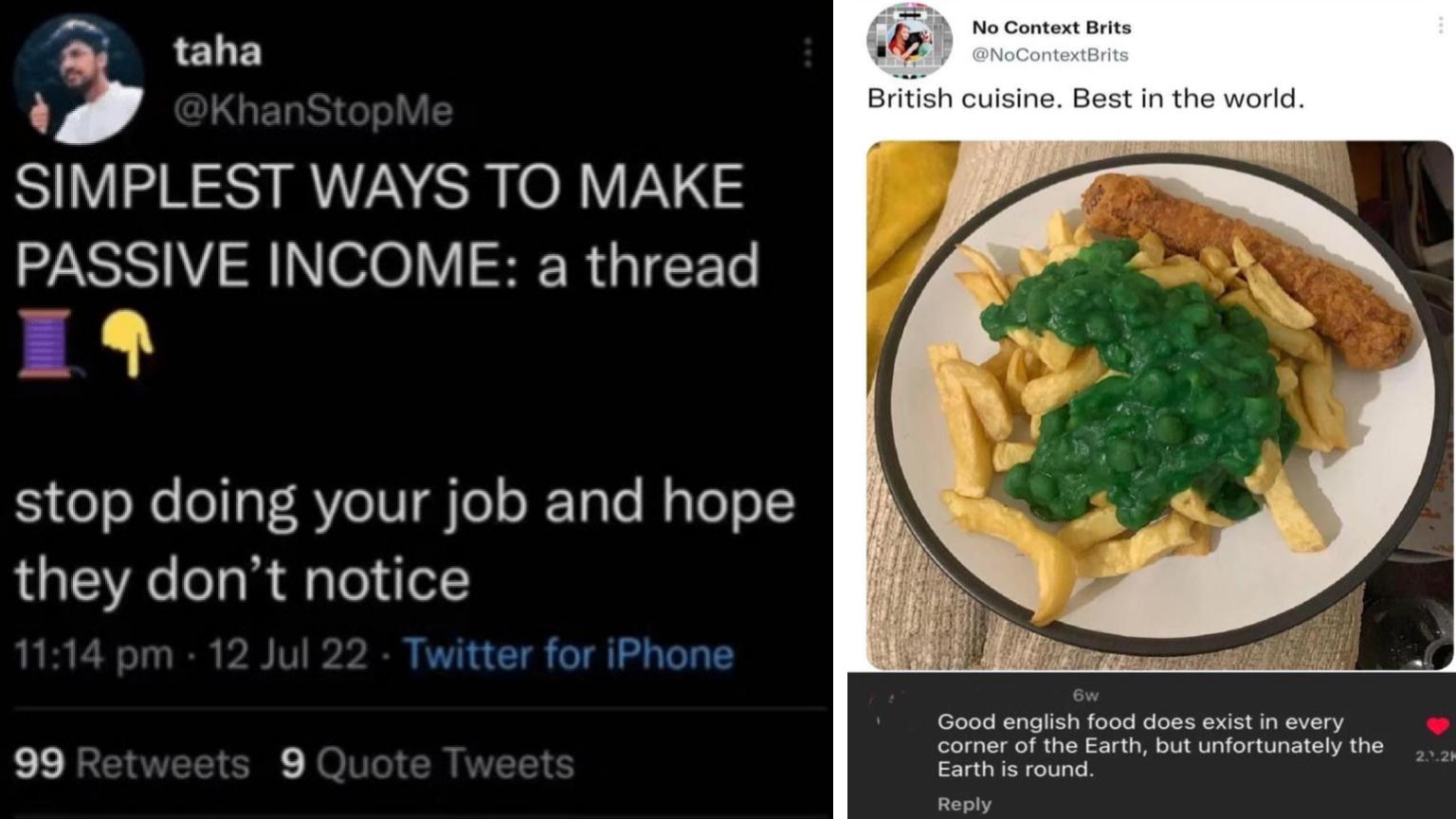Open the @KhanStopMe handle
Screen dimensions: 1456x819
coord(314,111)
